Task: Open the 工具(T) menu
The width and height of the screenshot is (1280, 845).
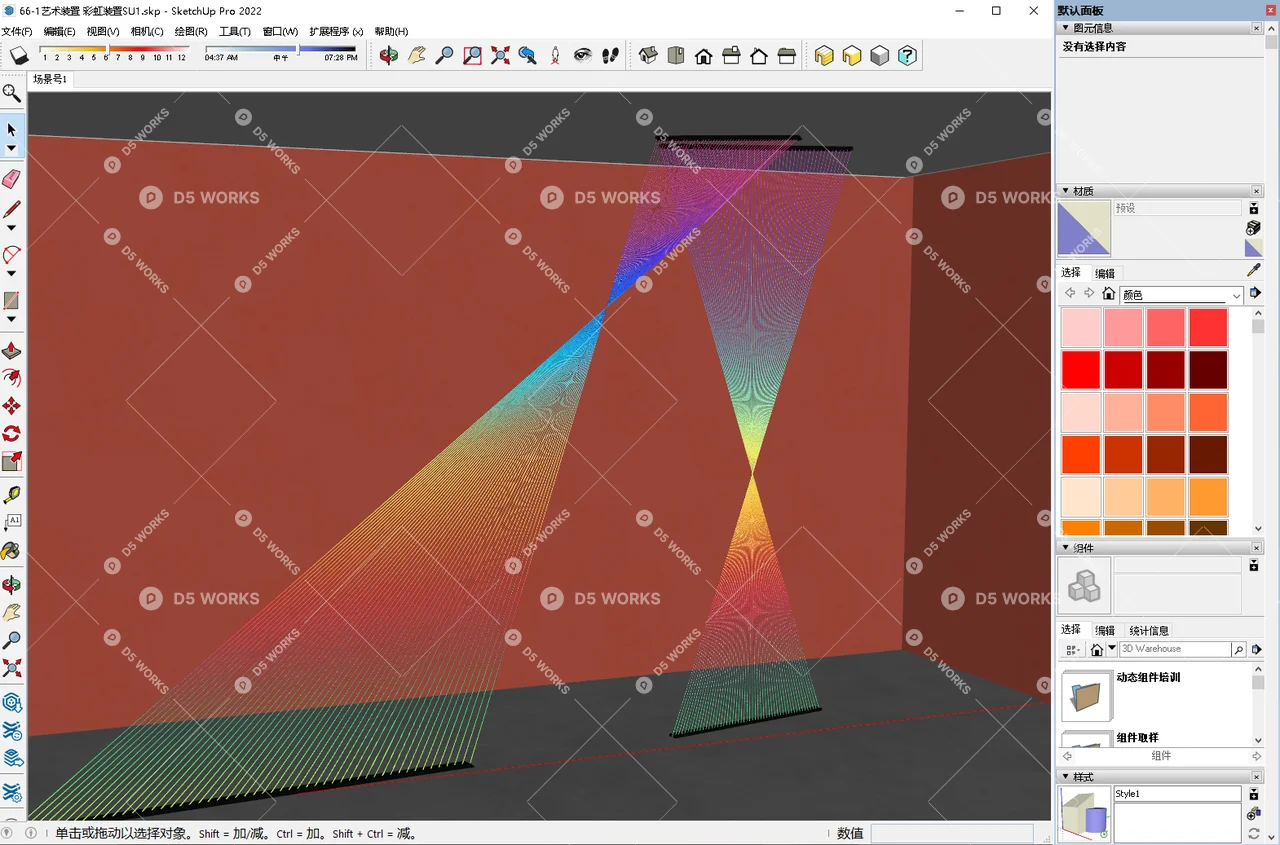Action: (x=235, y=31)
